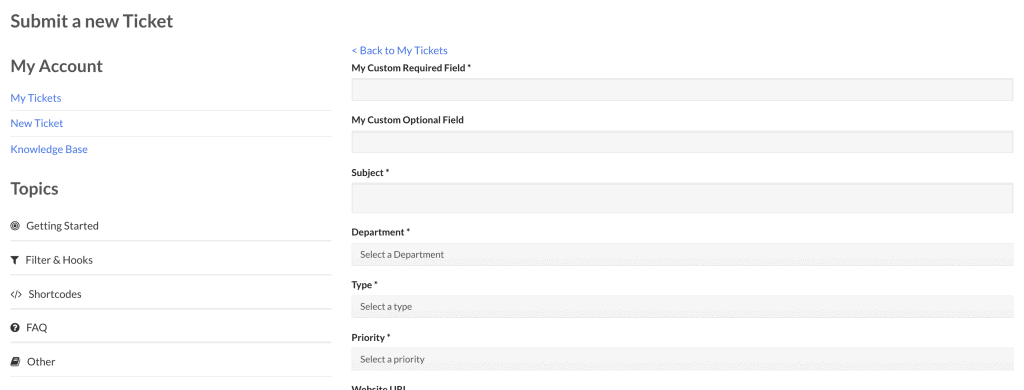Open the Select a Department dropdown
The image size is (1024, 390).
(682, 255)
